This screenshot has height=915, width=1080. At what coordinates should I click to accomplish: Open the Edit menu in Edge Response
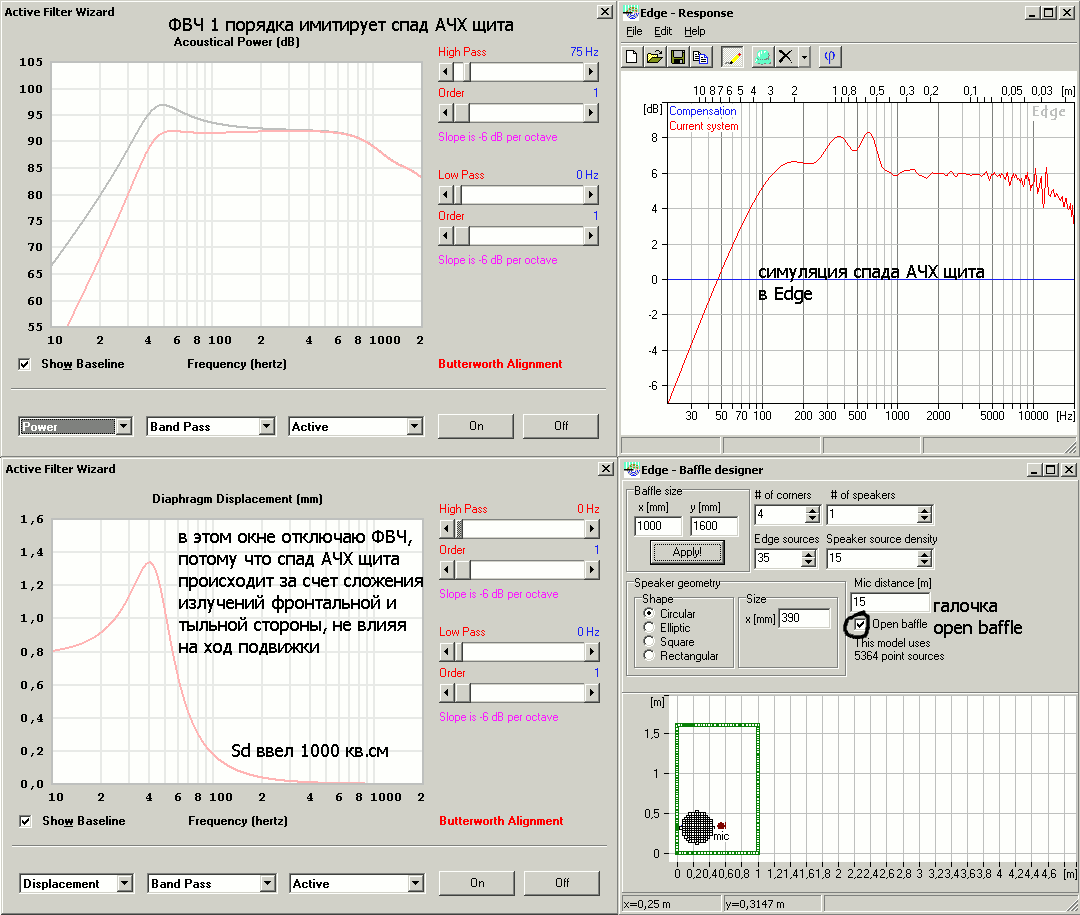[x=663, y=31]
